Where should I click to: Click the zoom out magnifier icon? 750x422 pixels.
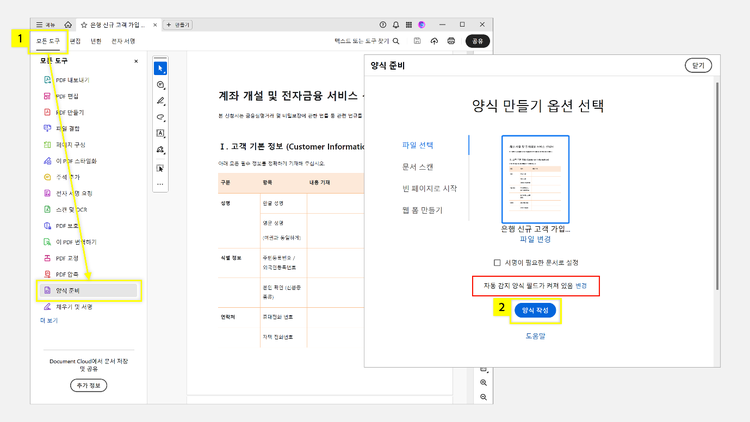484,397
